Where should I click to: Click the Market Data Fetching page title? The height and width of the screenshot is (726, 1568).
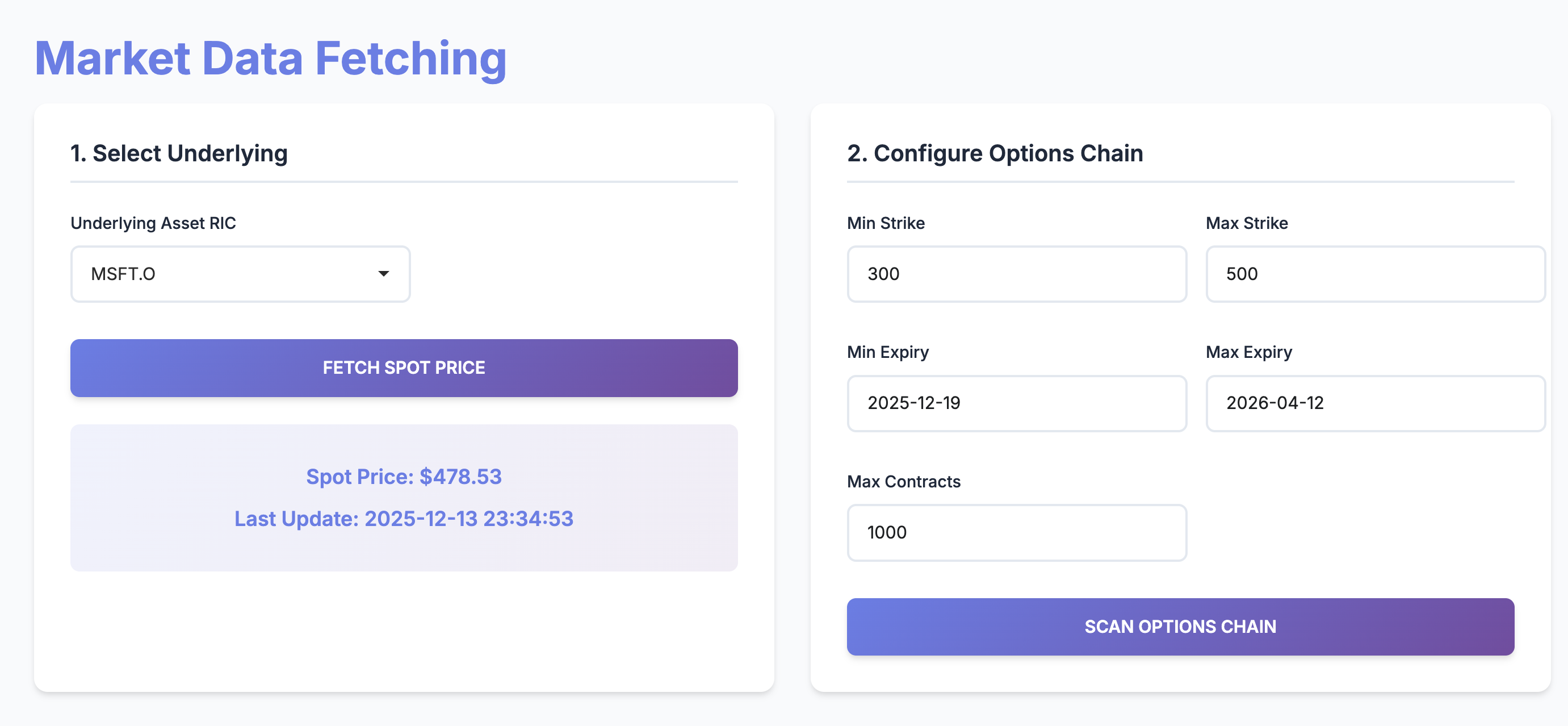click(x=270, y=58)
